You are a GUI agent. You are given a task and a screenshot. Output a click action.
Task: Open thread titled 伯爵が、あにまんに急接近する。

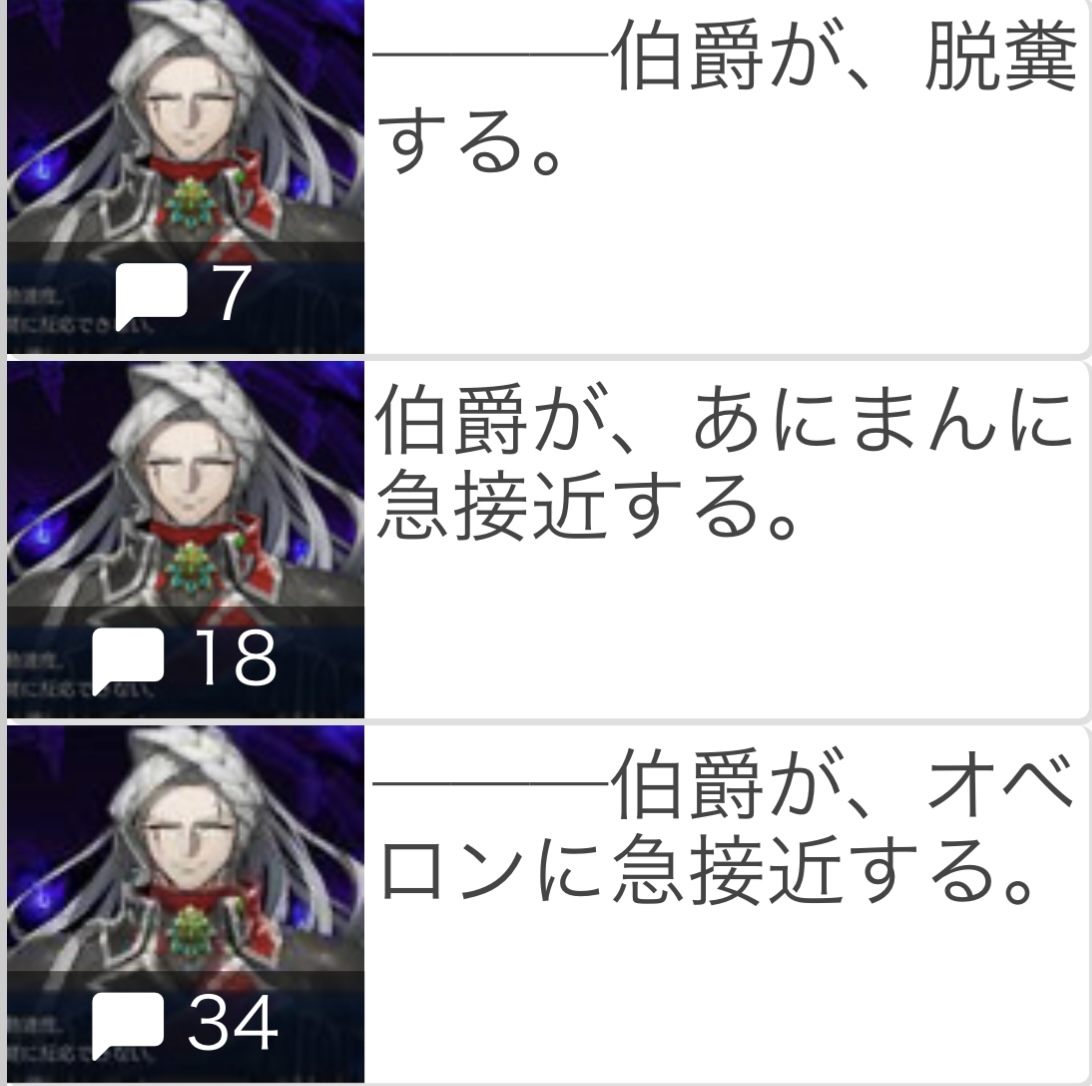(724, 462)
